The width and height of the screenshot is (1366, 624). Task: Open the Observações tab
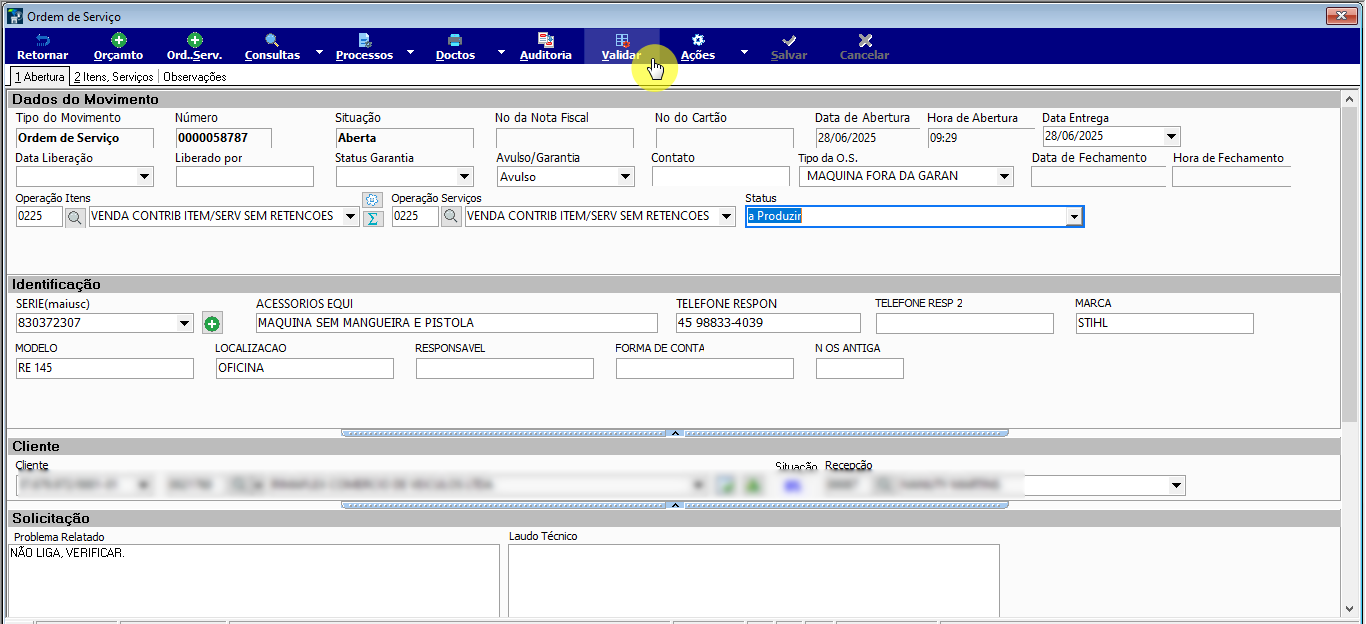[x=195, y=77]
